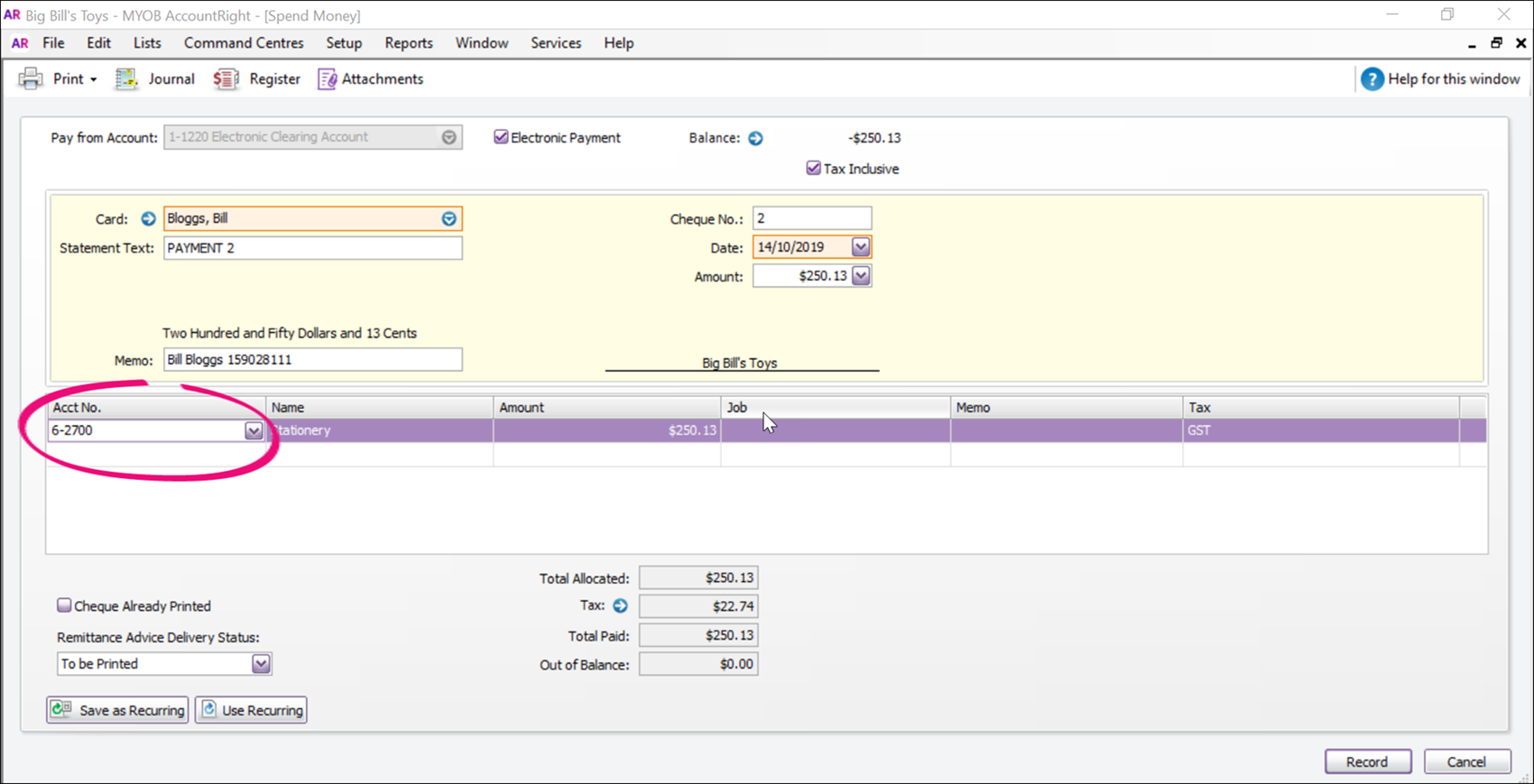Image resolution: width=1534 pixels, height=784 pixels.
Task: Click the blue arrow next to Tax
Action: (x=620, y=605)
